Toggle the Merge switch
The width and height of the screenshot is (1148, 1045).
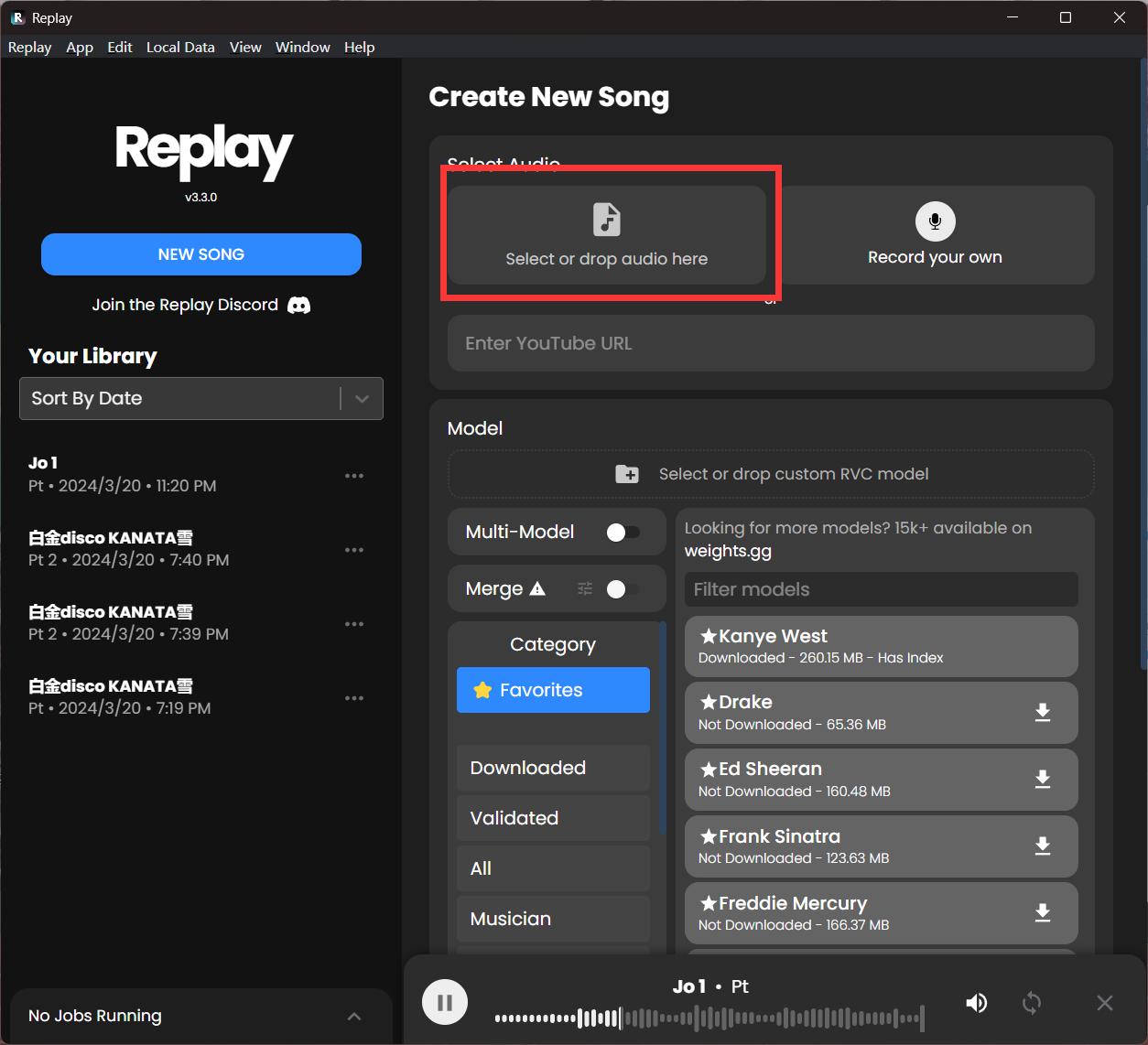point(623,589)
